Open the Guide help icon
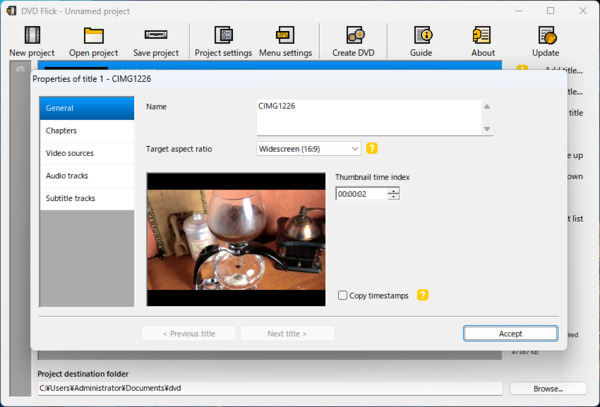This screenshot has height=407, width=600. 421,36
